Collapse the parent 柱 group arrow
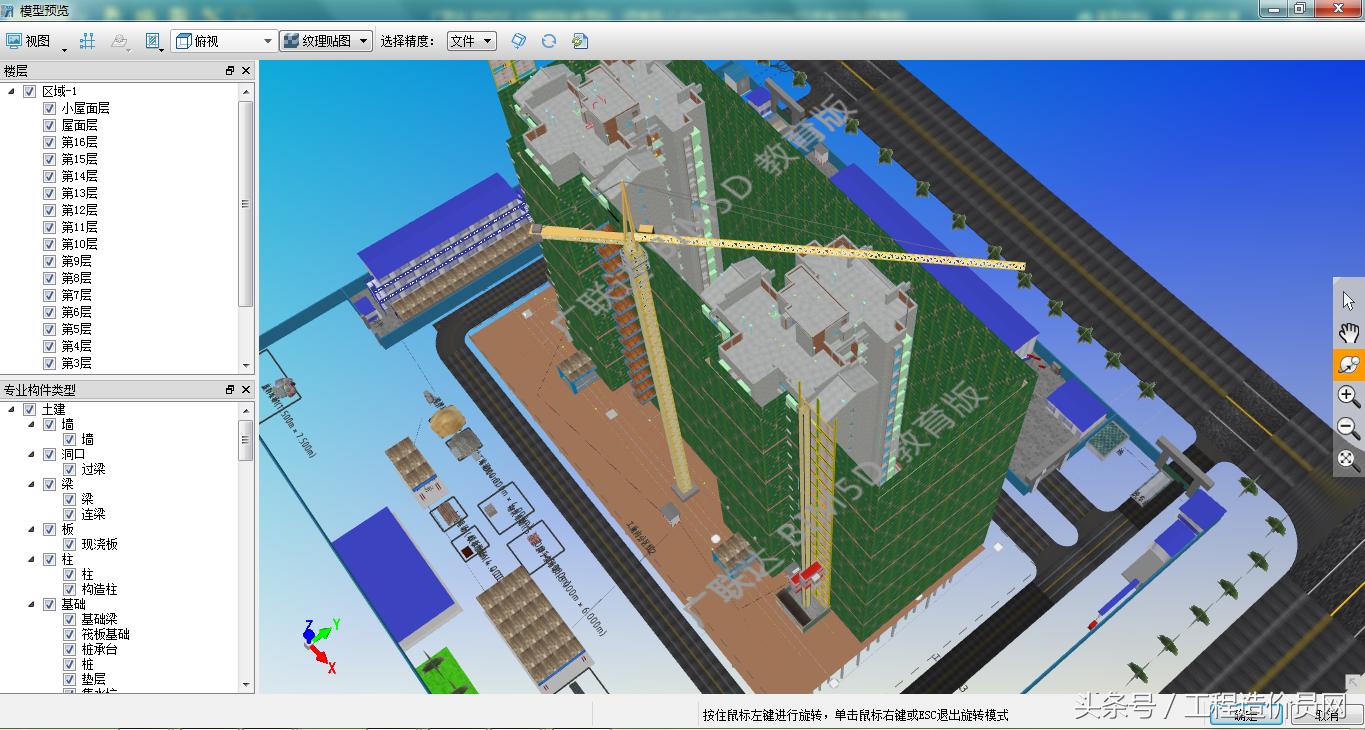The height and width of the screenshot is (730, 1365). click(32, 559)
